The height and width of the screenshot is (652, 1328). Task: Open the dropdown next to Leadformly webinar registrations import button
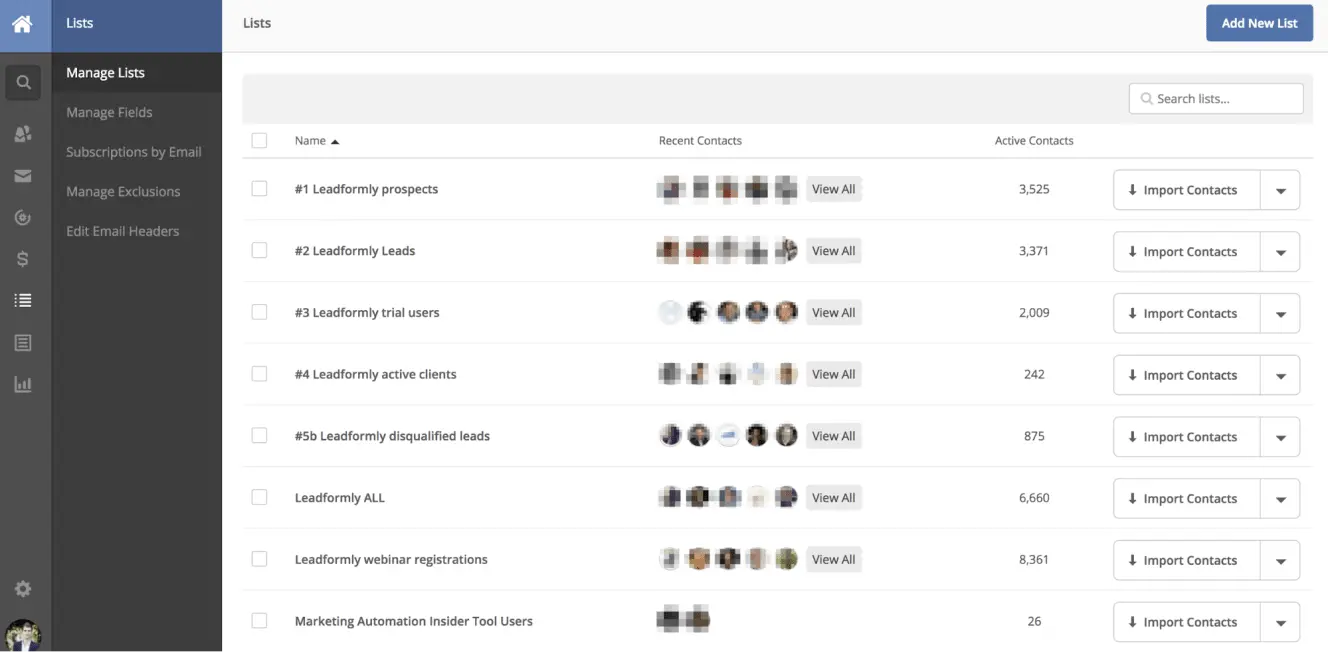1280,560
